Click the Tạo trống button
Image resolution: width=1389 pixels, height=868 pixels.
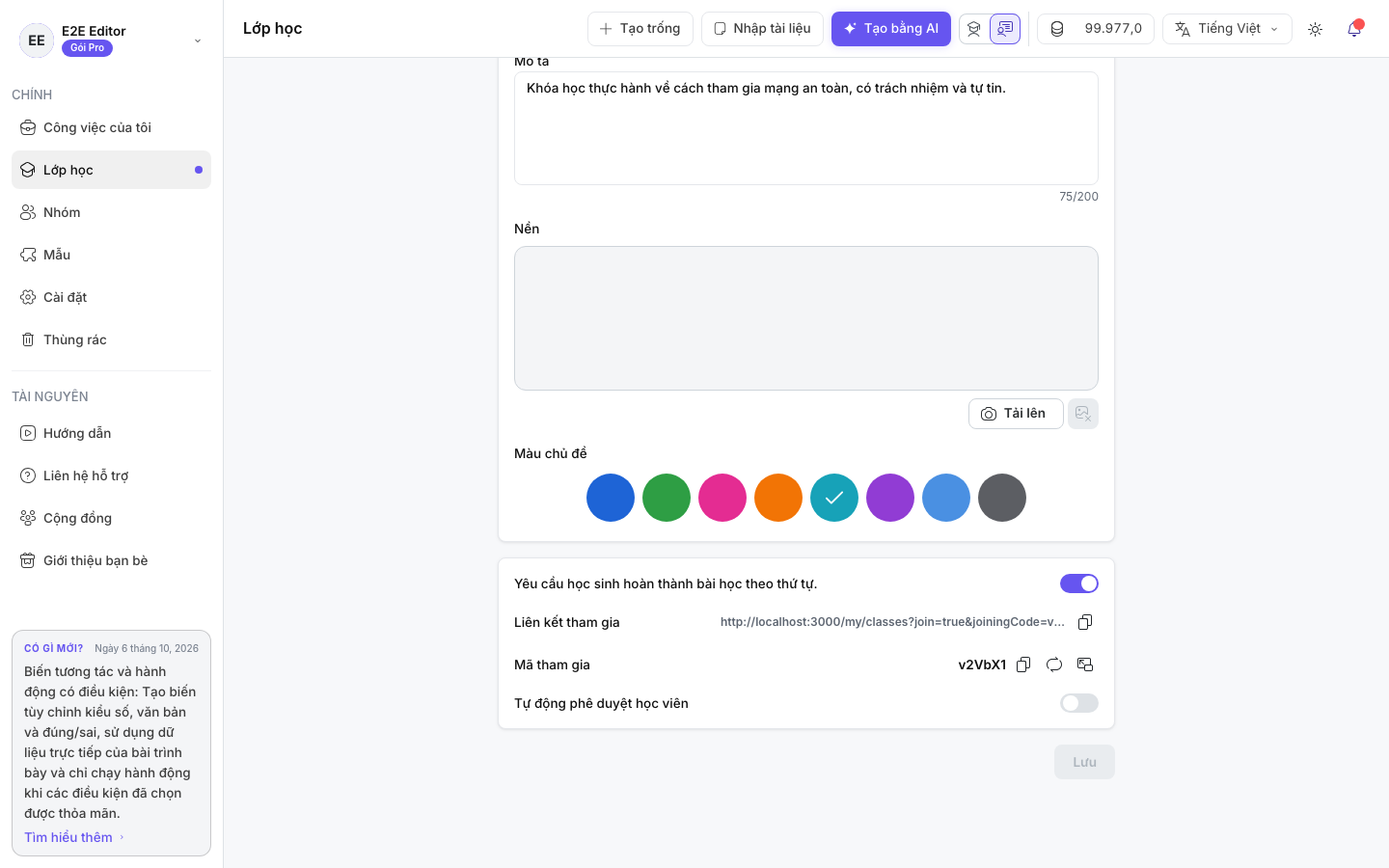coord(640,29)
